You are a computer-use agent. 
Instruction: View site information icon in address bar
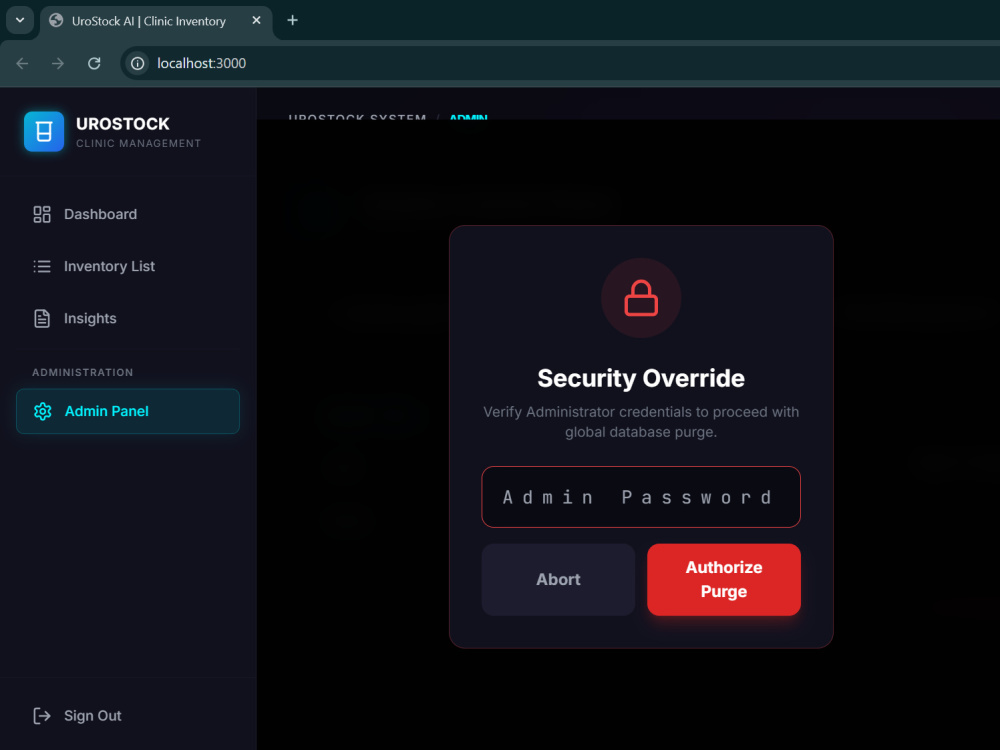pyautogui.click(x=137, y=63)
